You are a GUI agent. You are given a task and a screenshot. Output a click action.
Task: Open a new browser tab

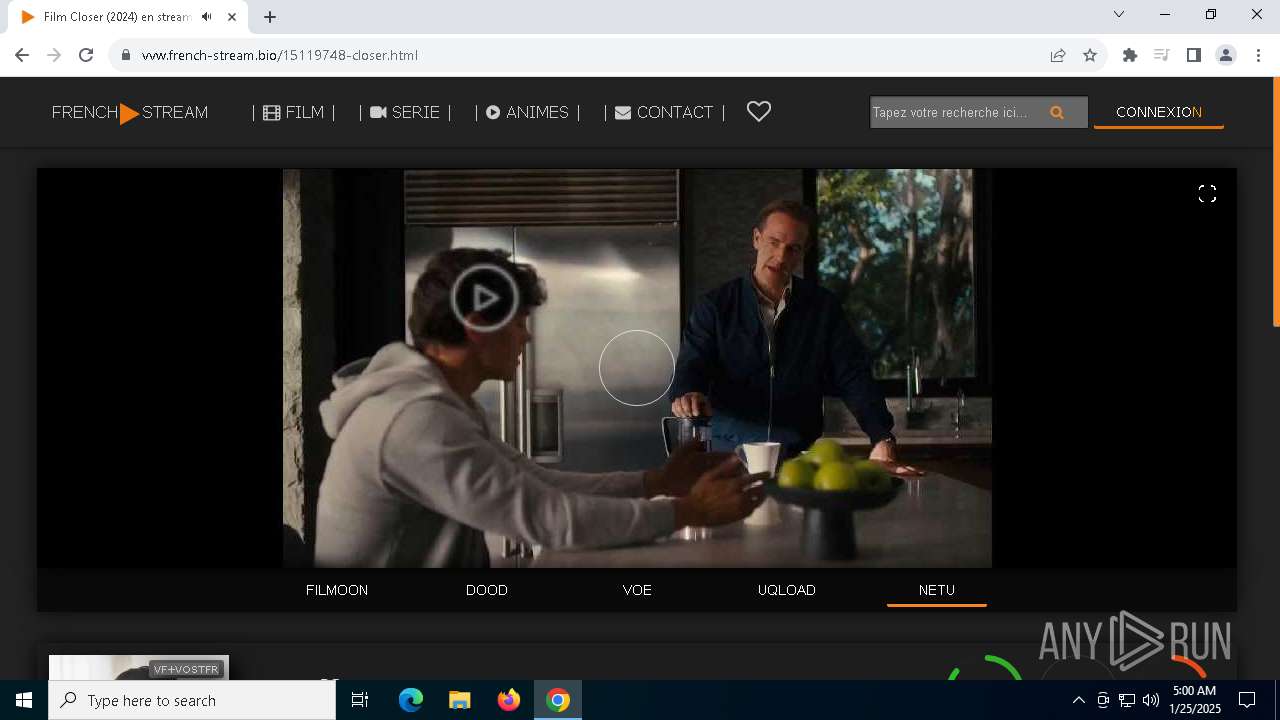point(270,17)
